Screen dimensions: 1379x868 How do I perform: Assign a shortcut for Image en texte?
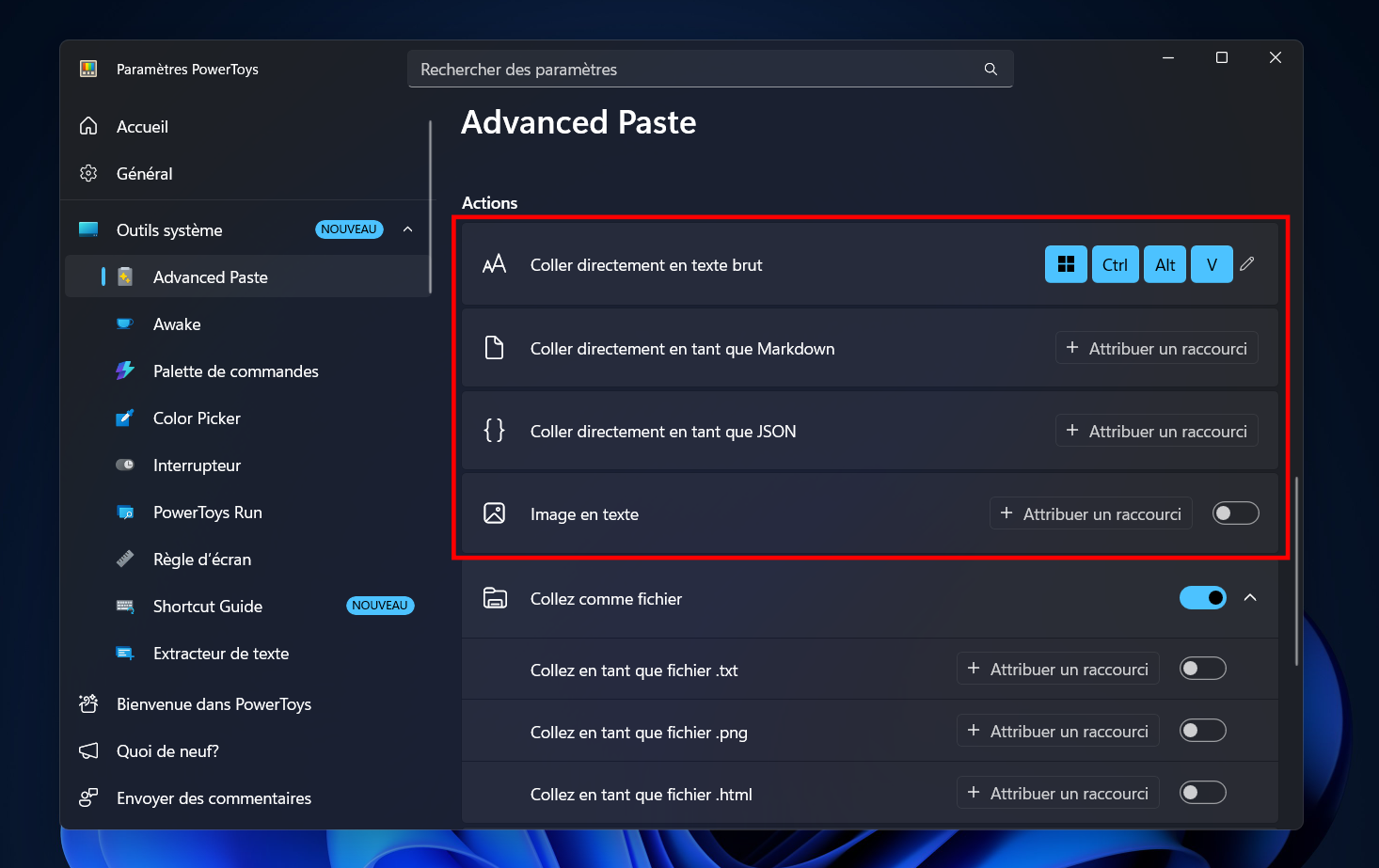click(1091, 513)
